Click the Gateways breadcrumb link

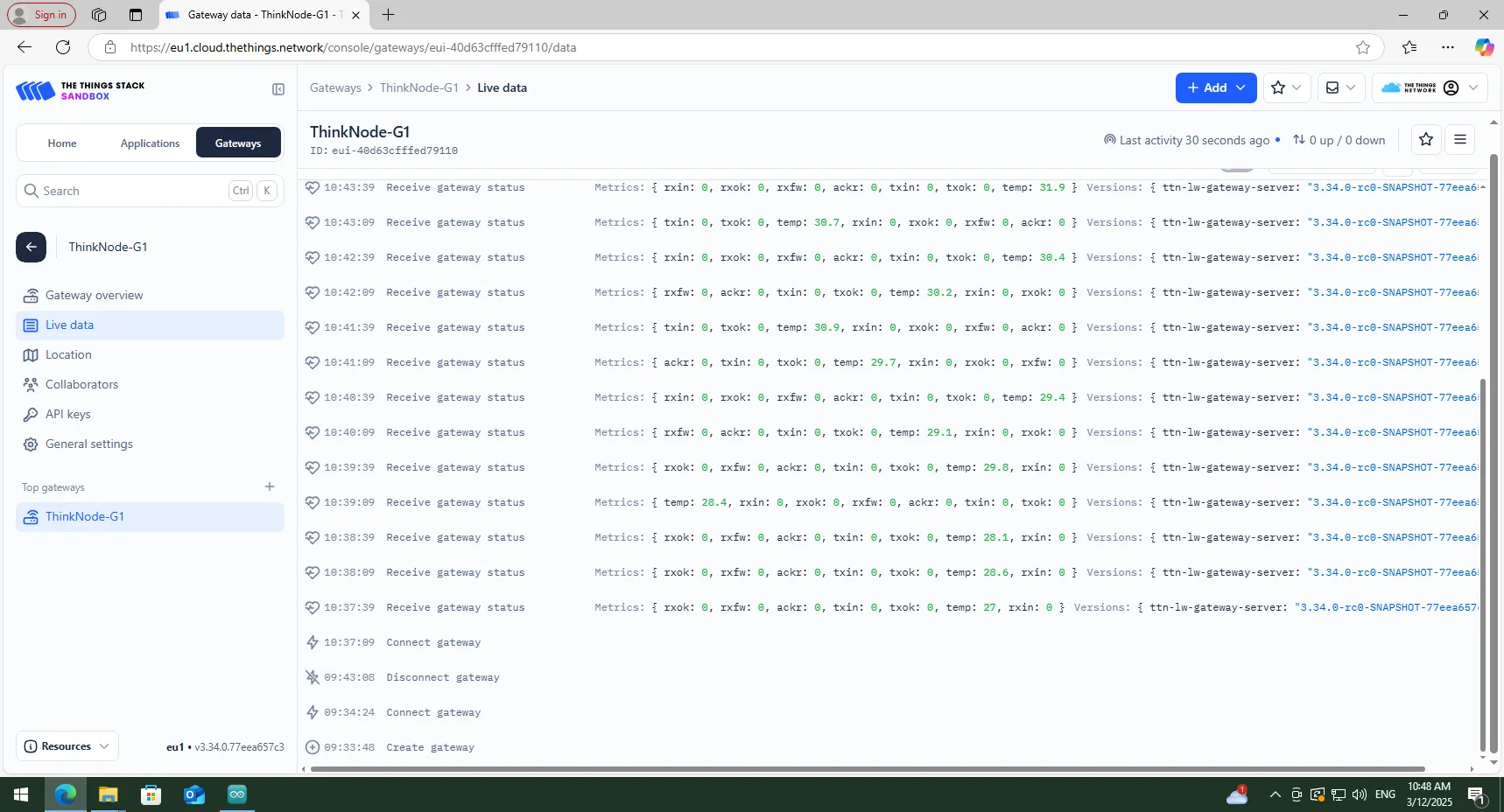[x=335, y=87]
